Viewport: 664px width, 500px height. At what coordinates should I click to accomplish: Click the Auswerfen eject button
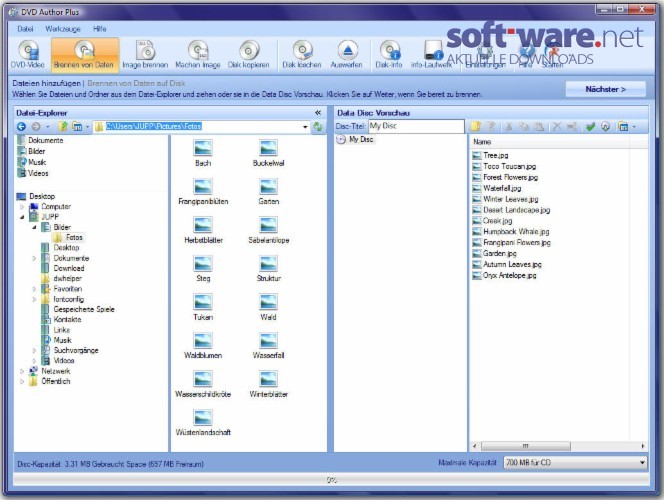[346, 54]
